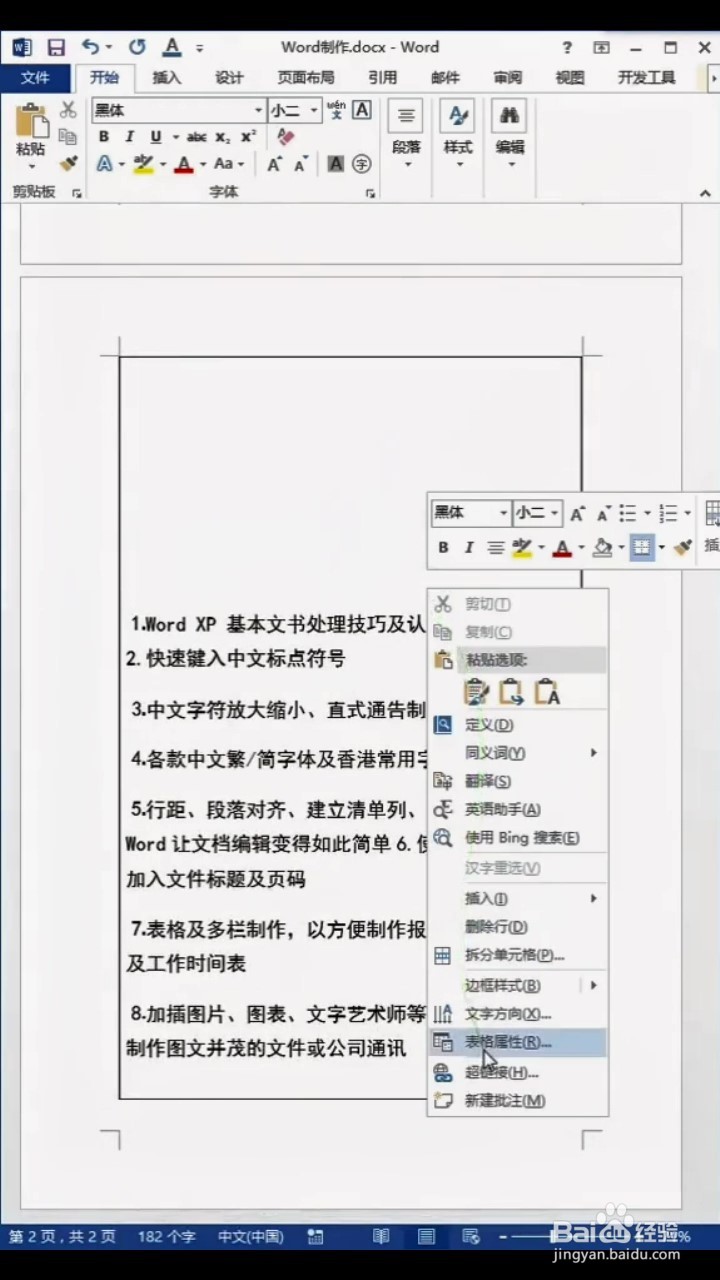720x1280 pixels.
Task: Expand the 段落 paragraph group
Action: (406, 136)
